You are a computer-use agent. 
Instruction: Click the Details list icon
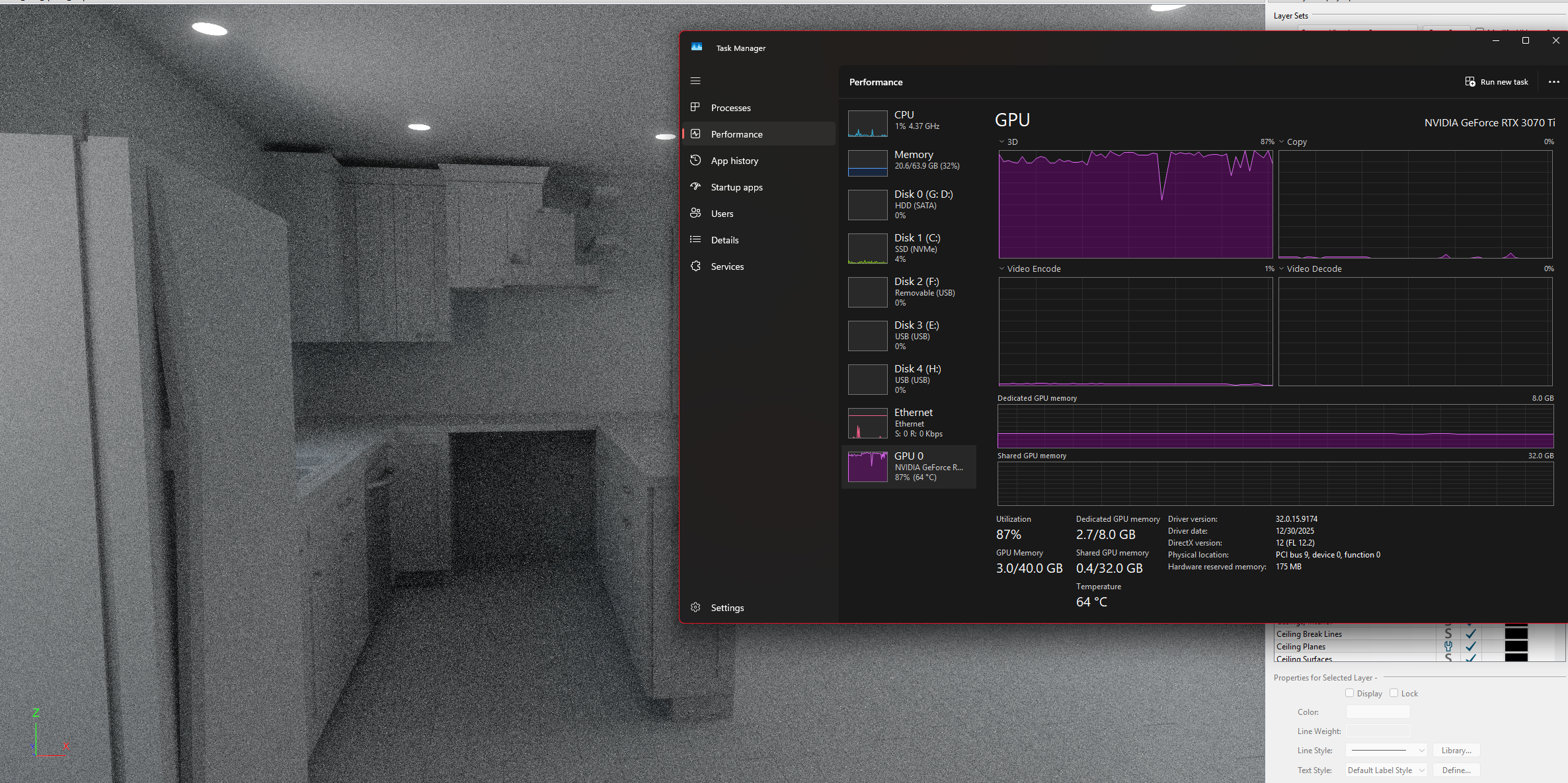pyautogui.click(x=695, y=239)
